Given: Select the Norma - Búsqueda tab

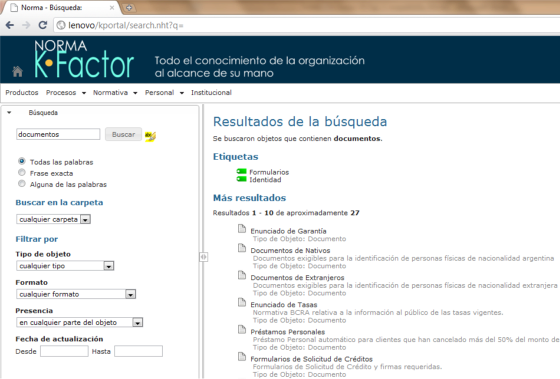Looking at the screenshot, I should click(61, 8).
